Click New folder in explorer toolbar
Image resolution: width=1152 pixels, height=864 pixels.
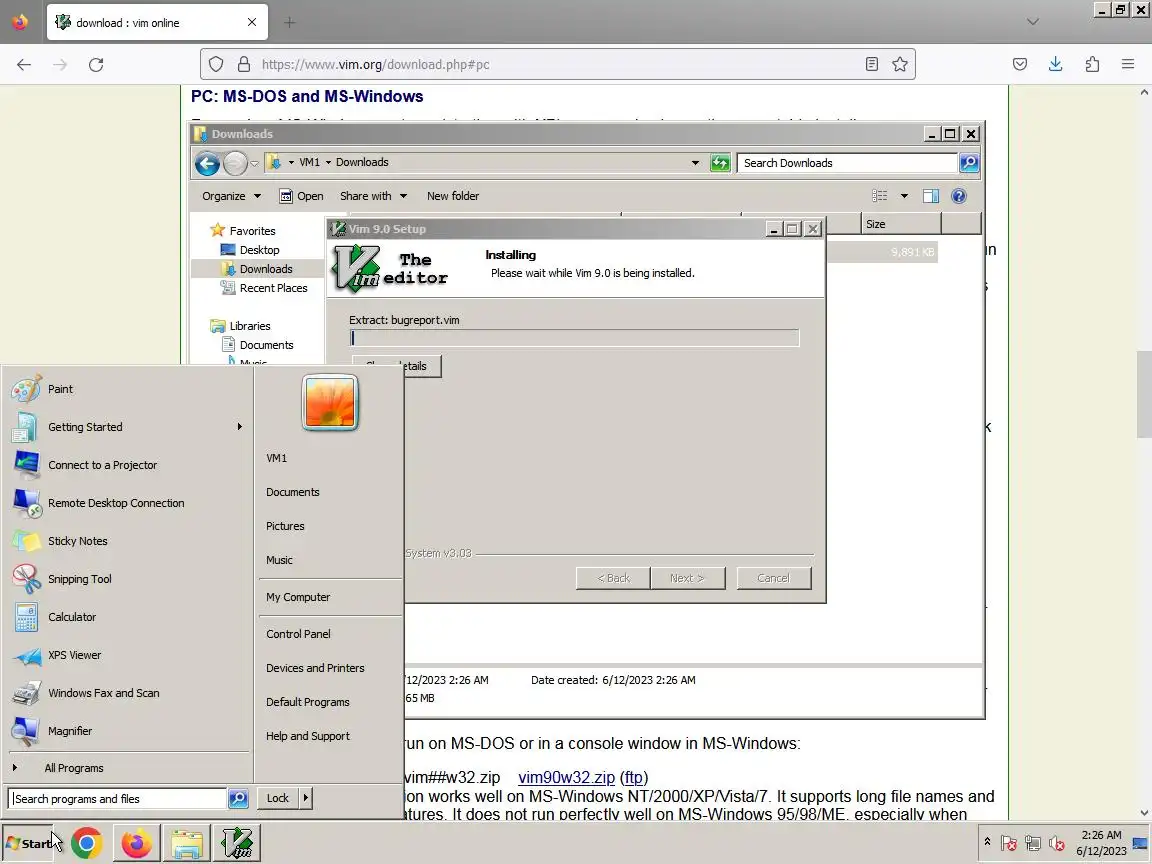click(453, 196)
